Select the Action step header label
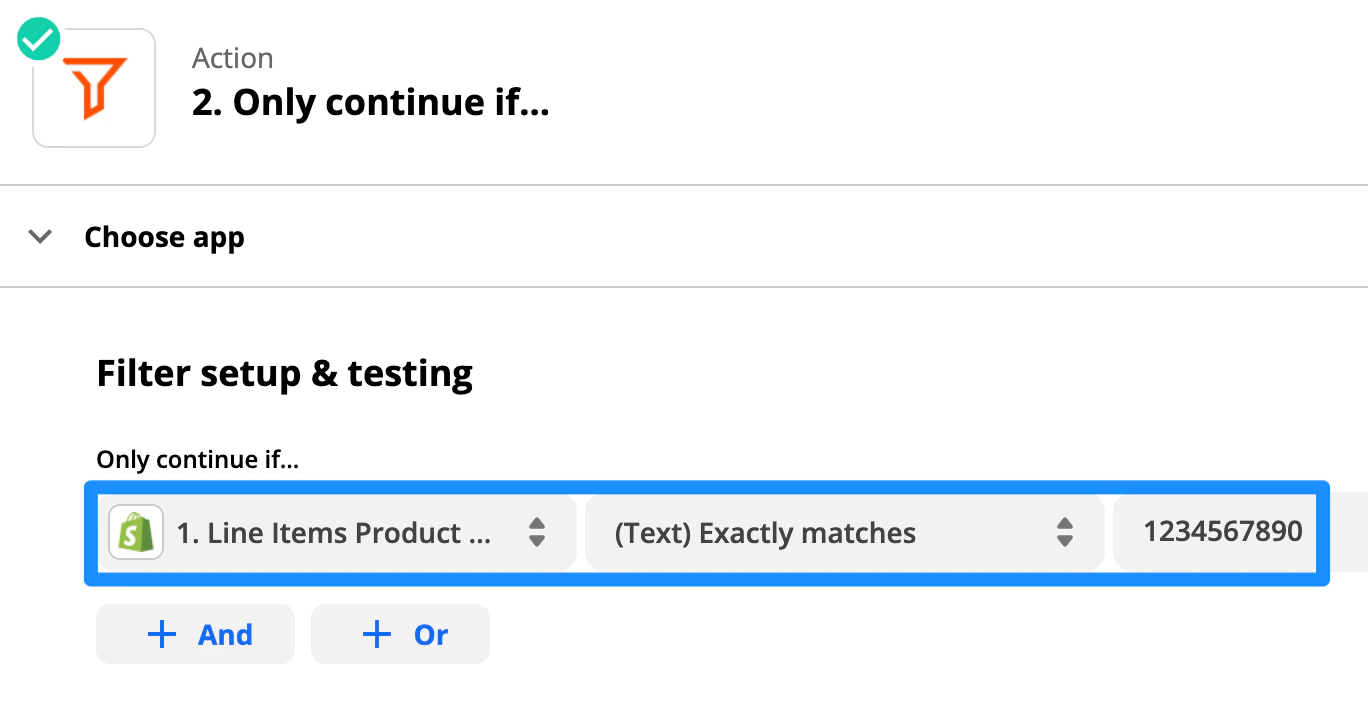Viewport: 1368px width, 708px height. [x=232, y=57]
